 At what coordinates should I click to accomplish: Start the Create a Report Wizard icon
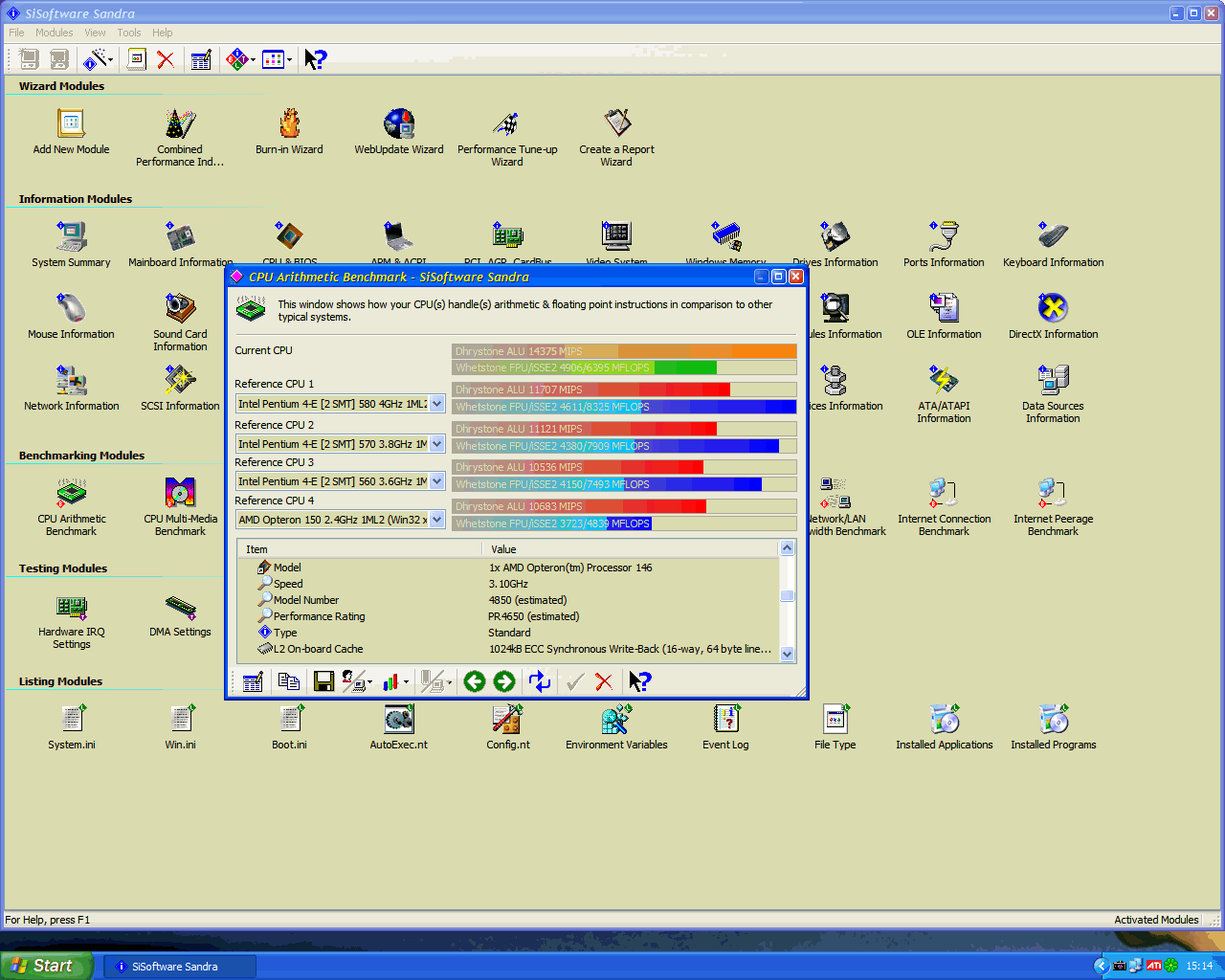[616, 124]
